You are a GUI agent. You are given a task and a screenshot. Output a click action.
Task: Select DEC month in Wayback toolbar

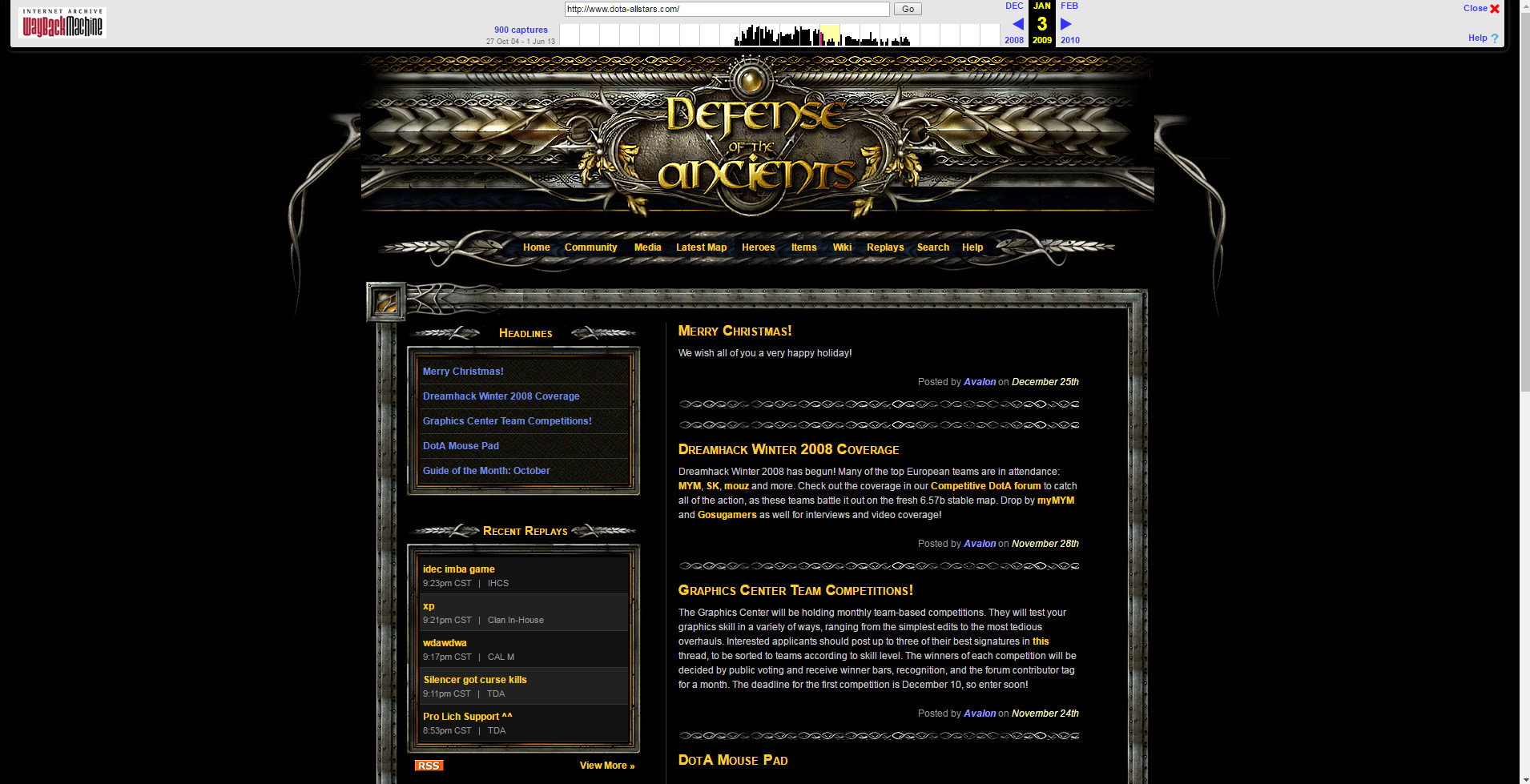[x=1014, y=6]
